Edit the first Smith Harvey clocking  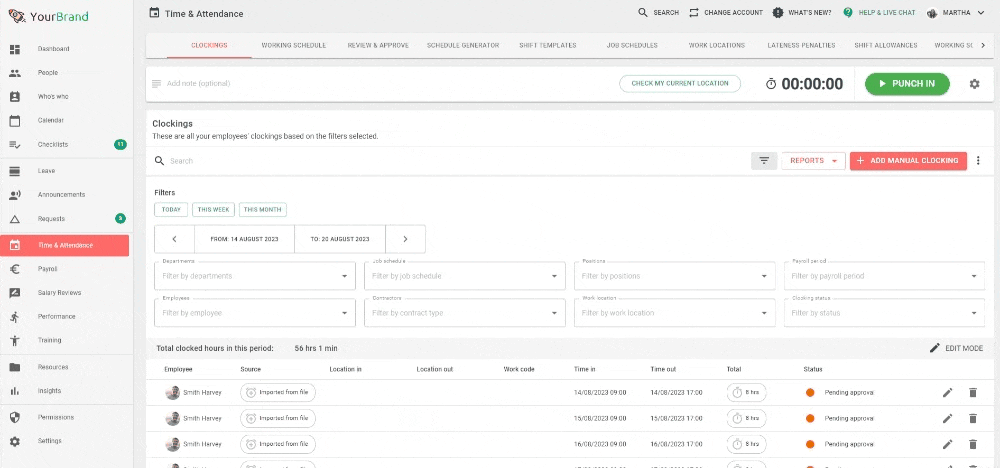[x=947, y=392]
